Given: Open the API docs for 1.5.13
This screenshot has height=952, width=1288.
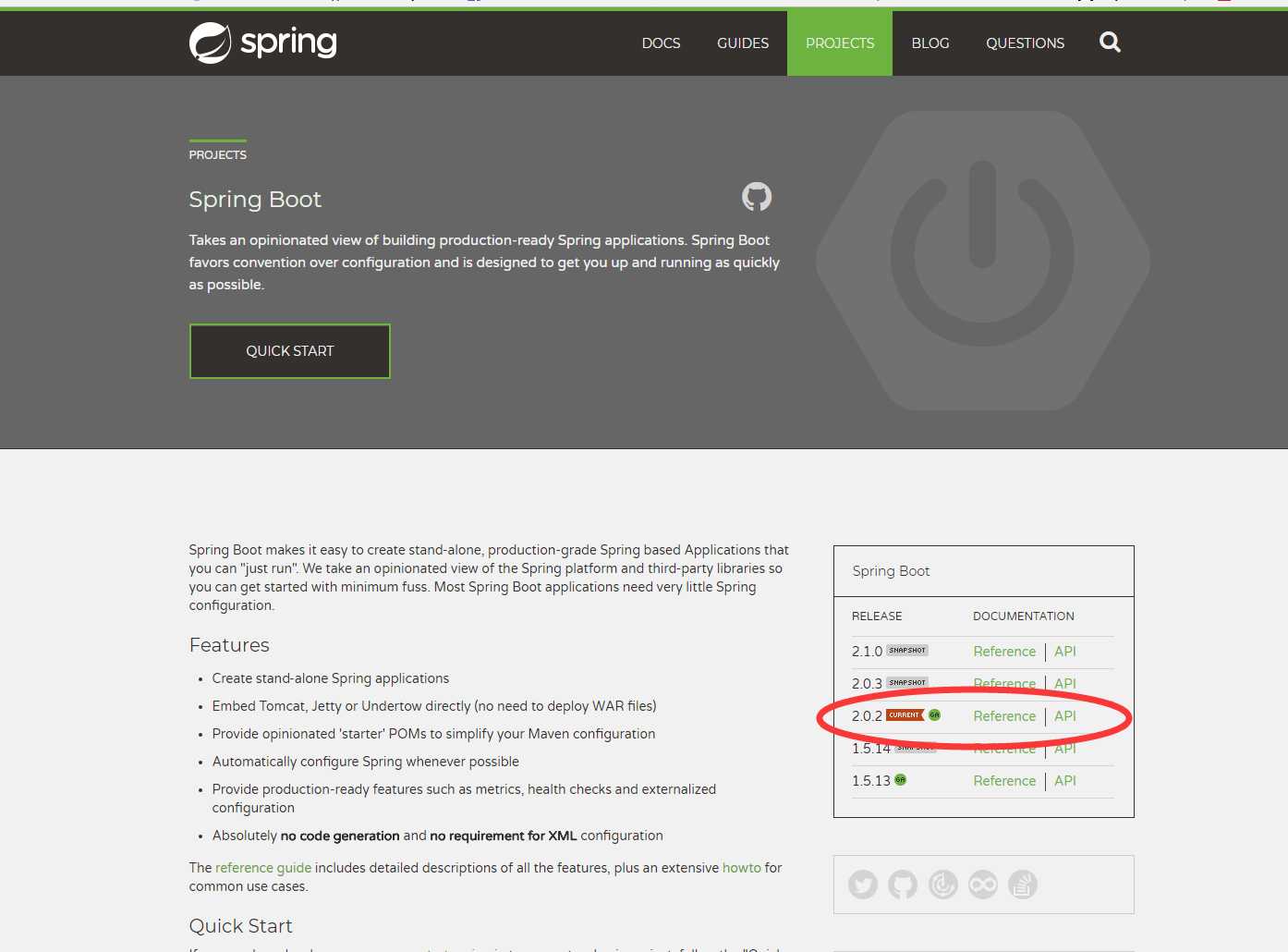Looking at the screenshot, I should tap(1065, 781).
